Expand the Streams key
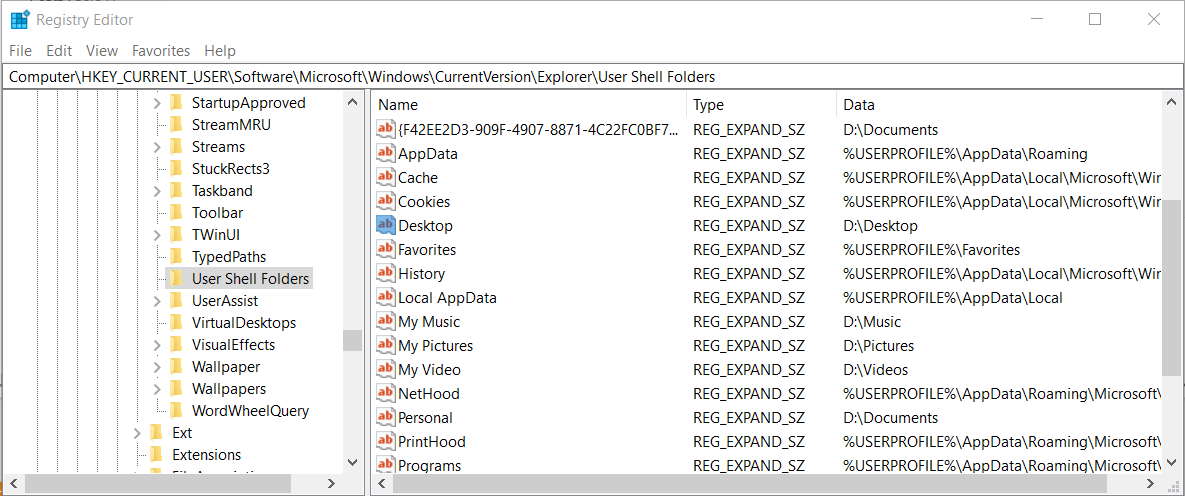This screenshot has height=496, width=1185. point(156,147)
